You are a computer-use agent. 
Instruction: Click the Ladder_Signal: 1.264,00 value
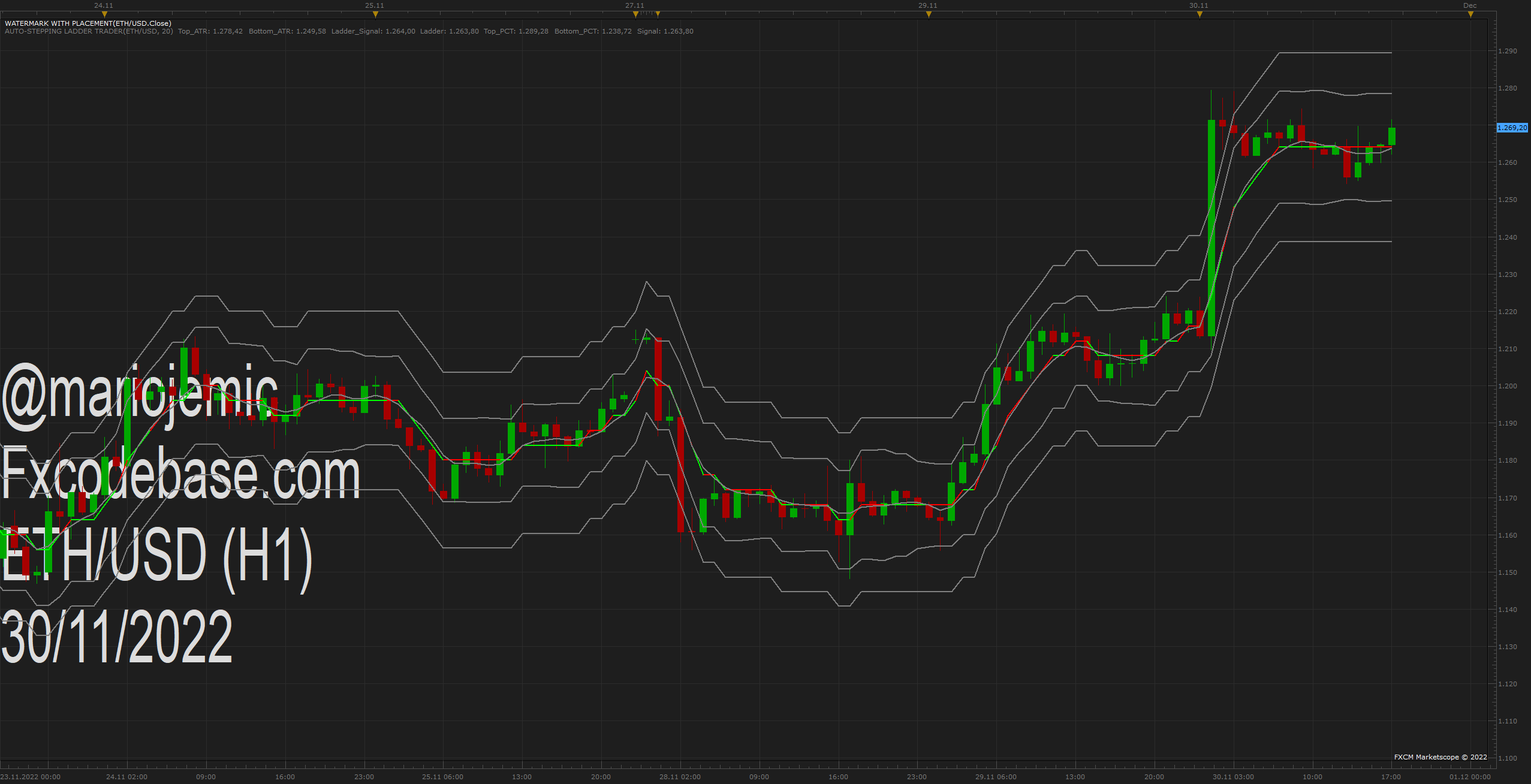(x=373, y=31)
